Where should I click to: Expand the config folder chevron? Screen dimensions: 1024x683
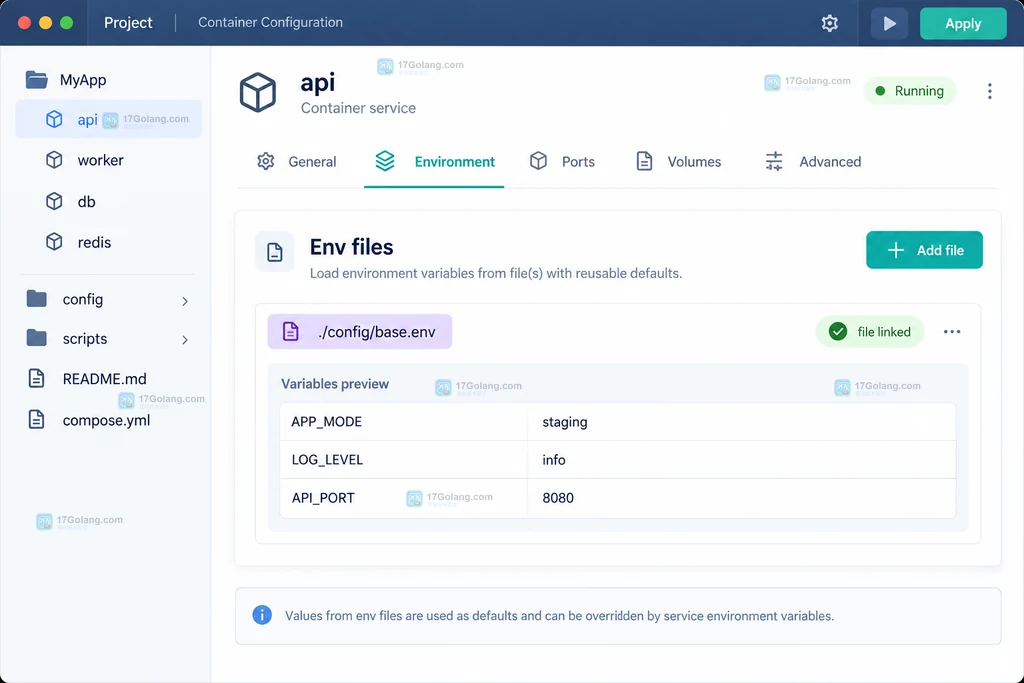click(x=185, y=301)
